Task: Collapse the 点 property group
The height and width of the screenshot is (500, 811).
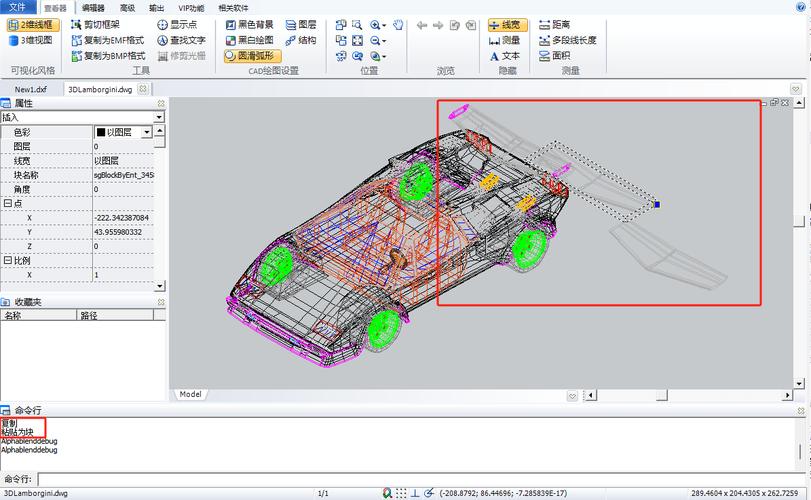Action: (x=8, y=204)
